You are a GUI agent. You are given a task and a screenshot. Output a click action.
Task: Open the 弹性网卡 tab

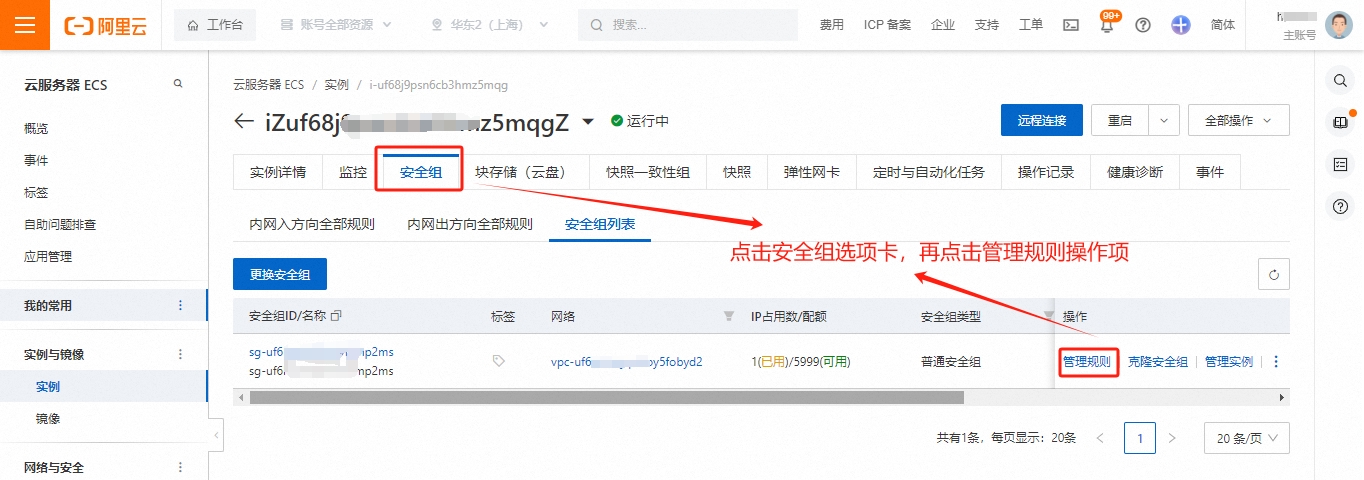click(812, 172)
